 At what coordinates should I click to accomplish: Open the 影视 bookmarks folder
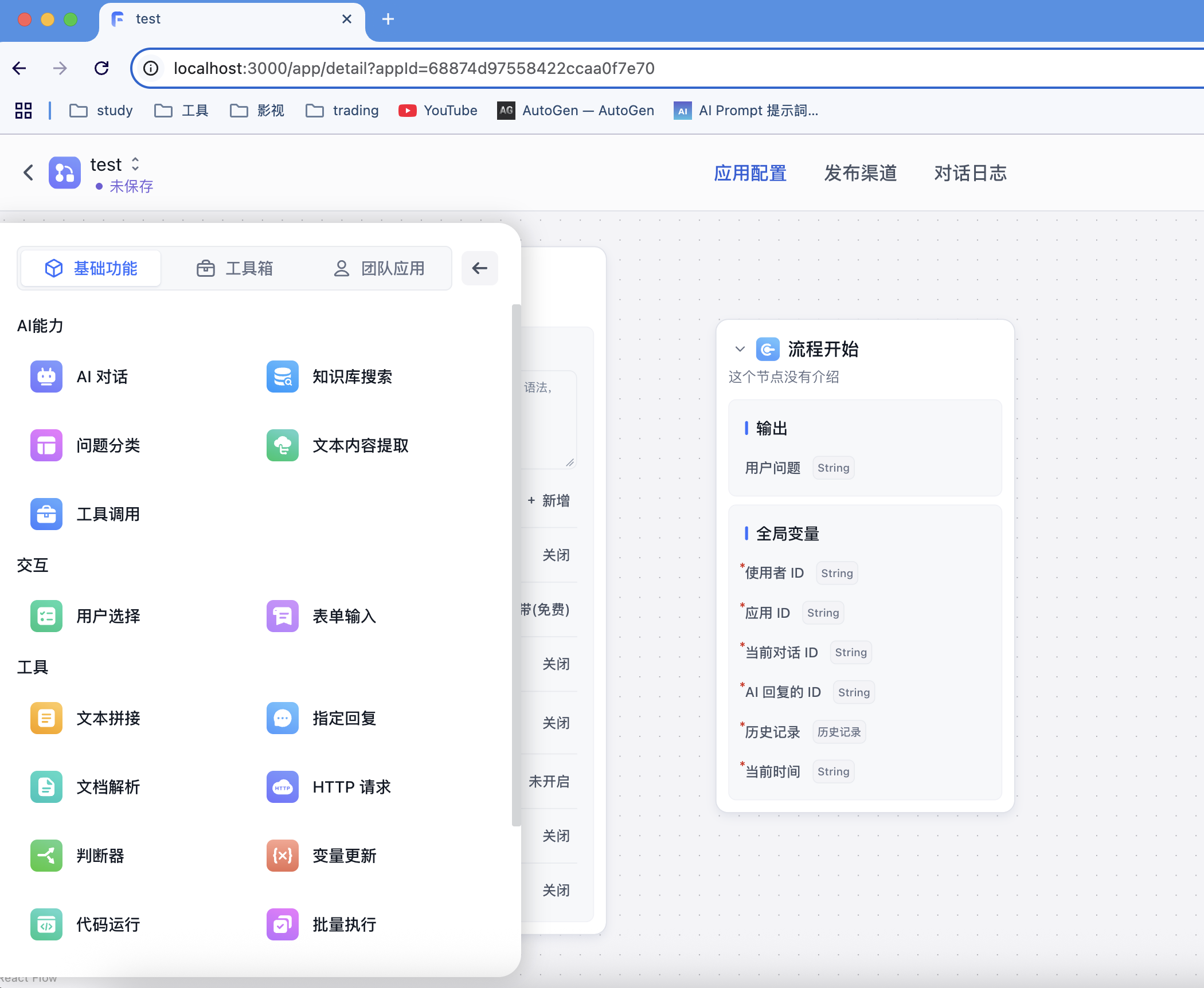click(x=257, y=111)
